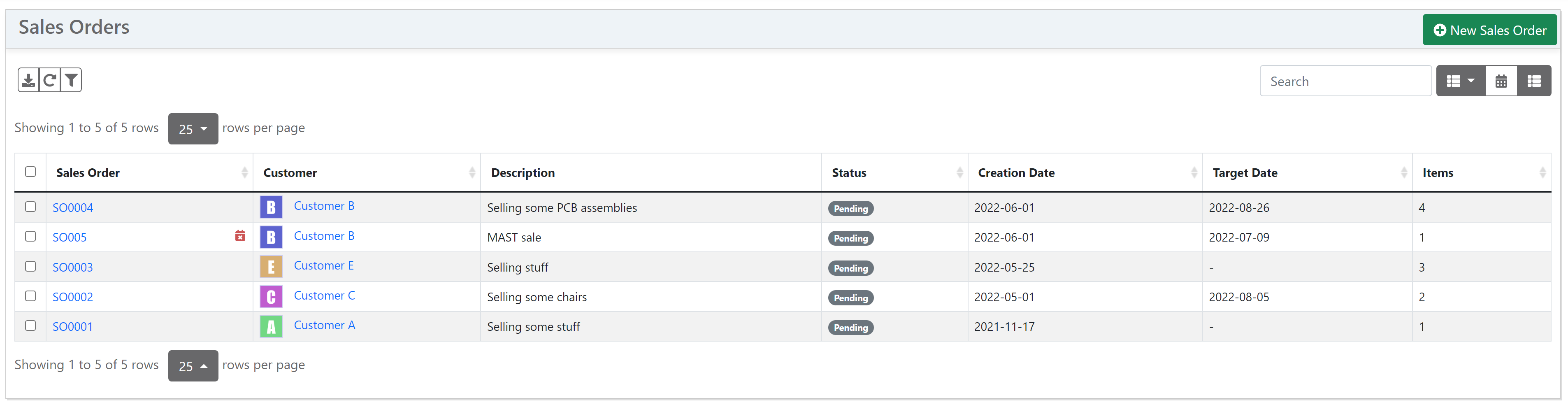Expand the top rows-per-page dropdown
1568x407 pixels.
[193, 129]
